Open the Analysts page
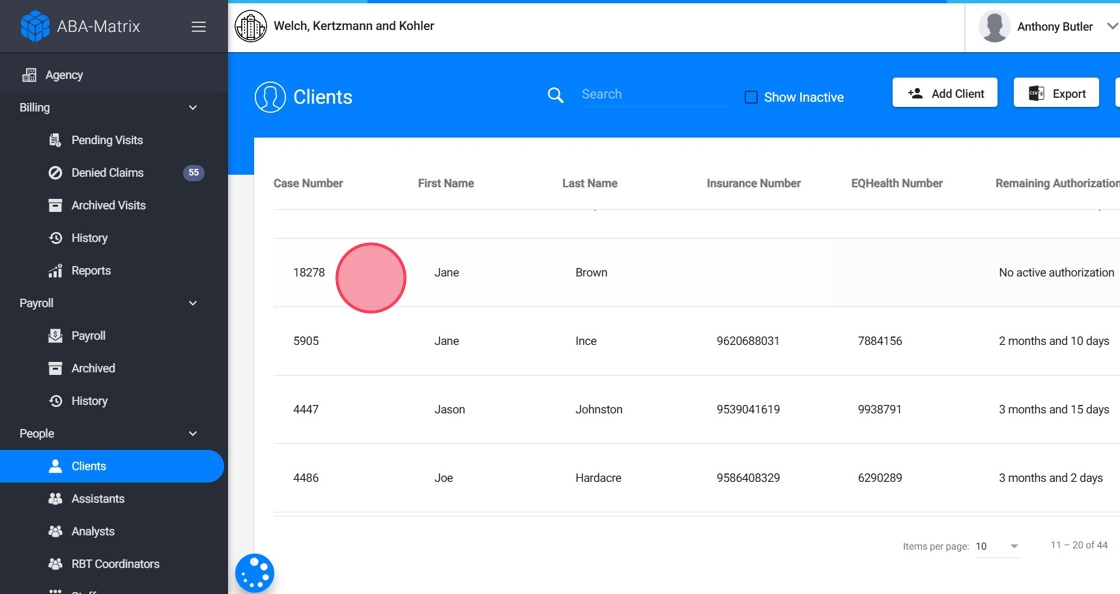 pyautogui.click(x=93, y=531)
